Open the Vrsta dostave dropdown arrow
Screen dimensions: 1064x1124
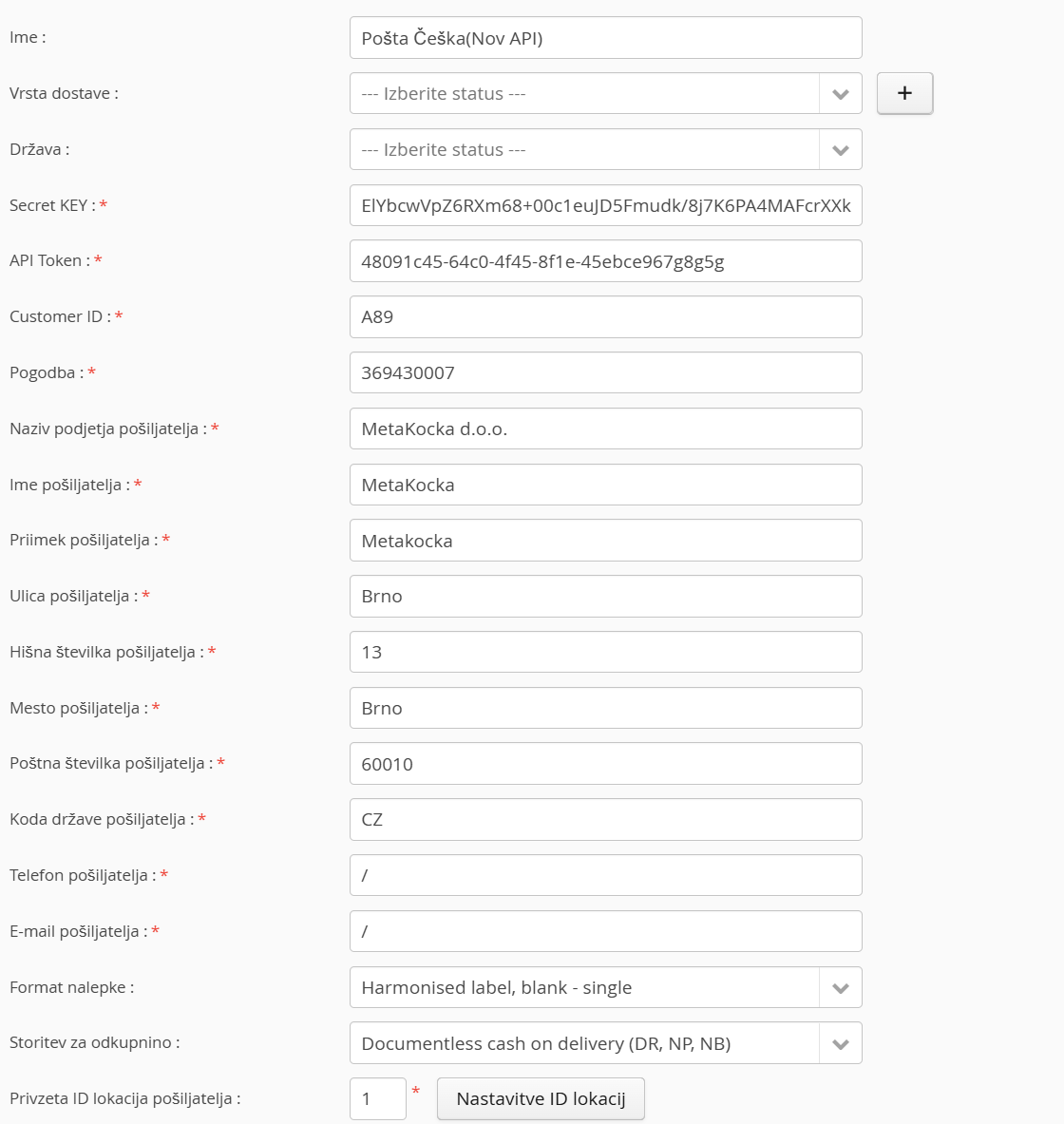tap(841, 93)
